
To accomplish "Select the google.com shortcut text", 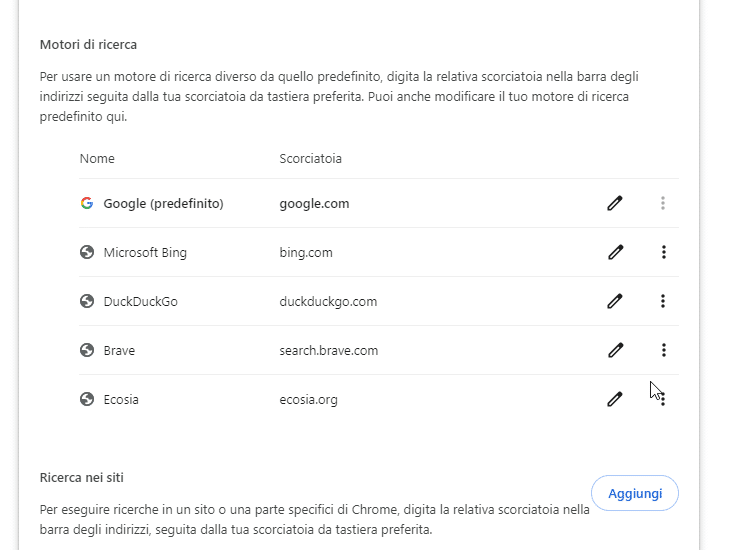I will coord(314,204).
